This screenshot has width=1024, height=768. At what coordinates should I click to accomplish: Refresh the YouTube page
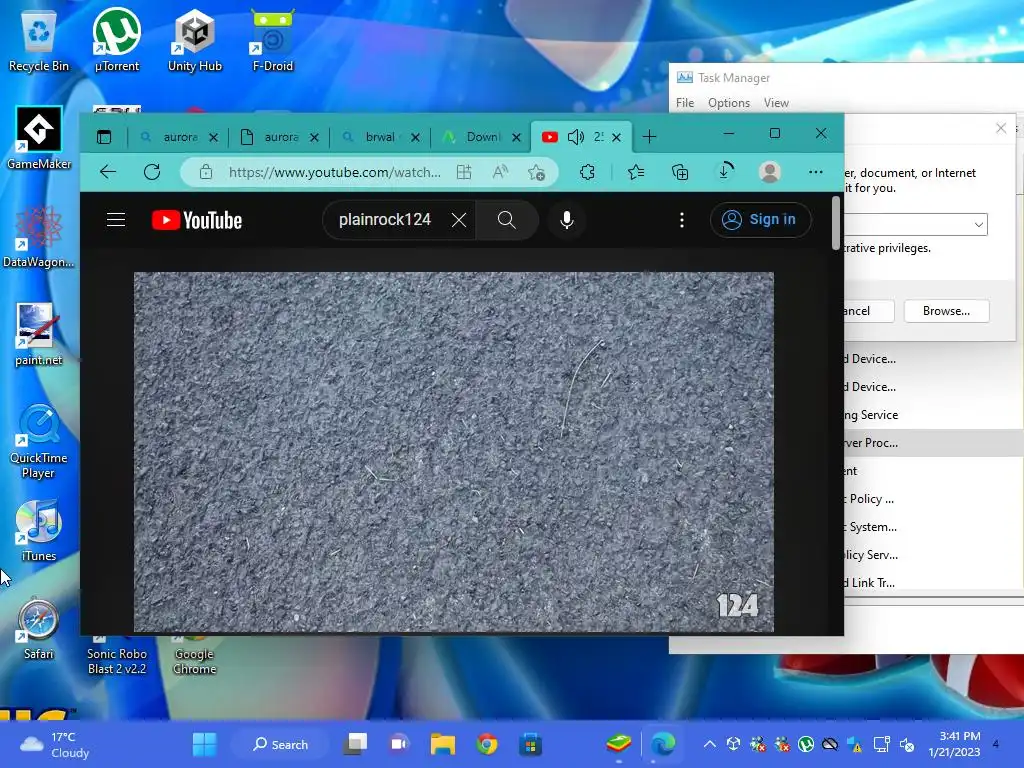point(152,172)
